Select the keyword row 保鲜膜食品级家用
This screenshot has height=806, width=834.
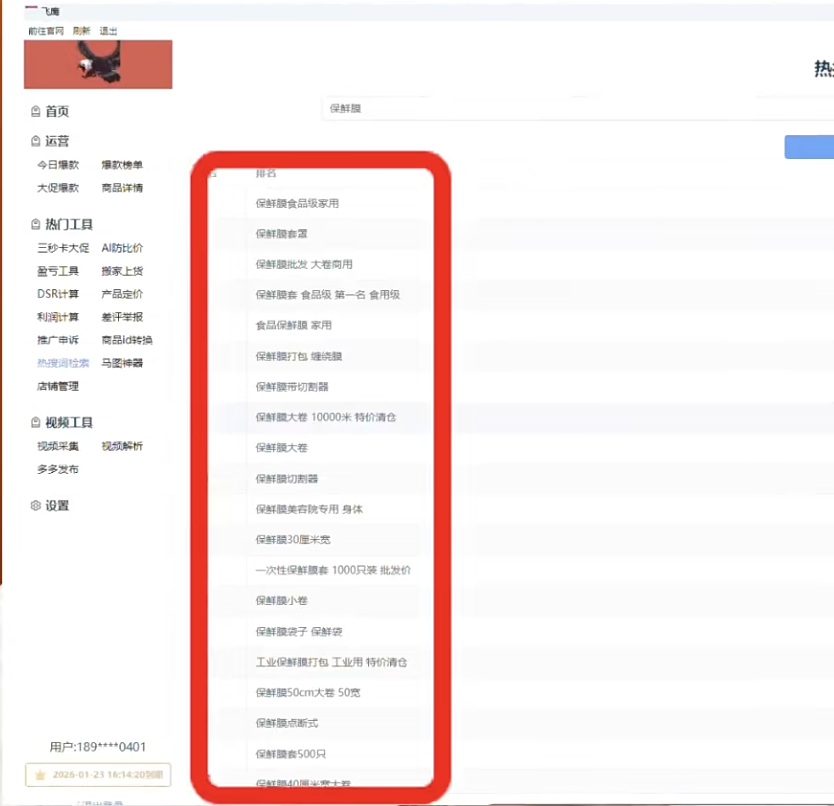[297, 203]
